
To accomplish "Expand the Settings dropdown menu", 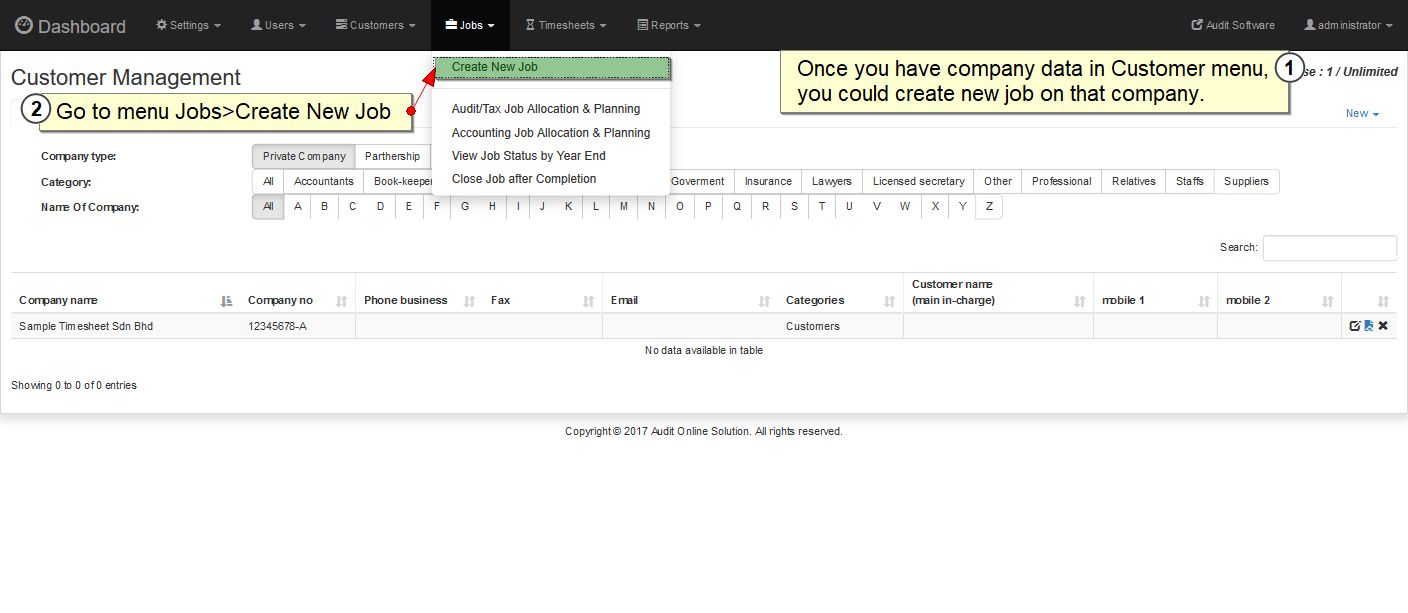I will coord(189,25).
